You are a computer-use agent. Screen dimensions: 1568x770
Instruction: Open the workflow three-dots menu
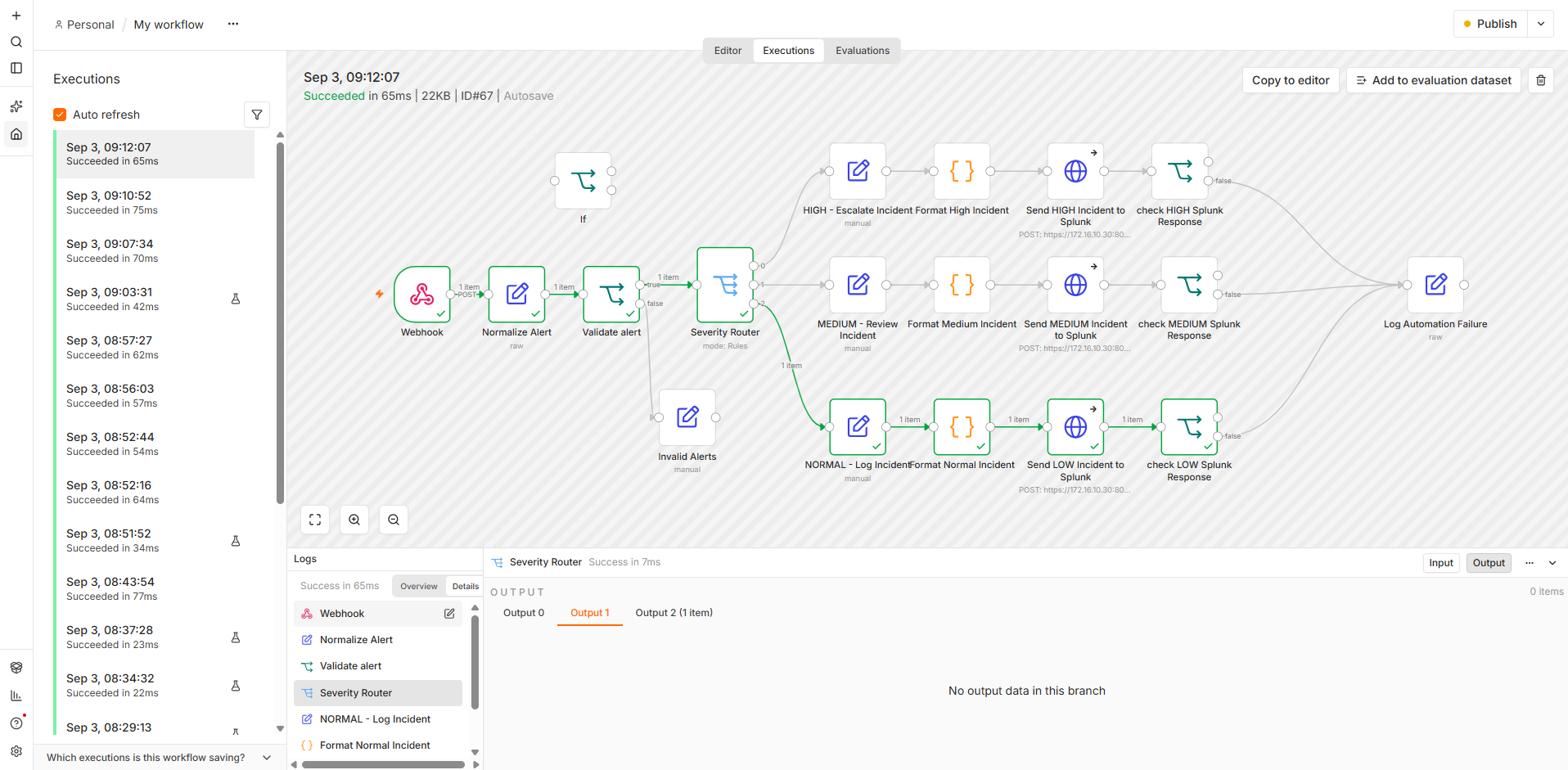point(233,24)
